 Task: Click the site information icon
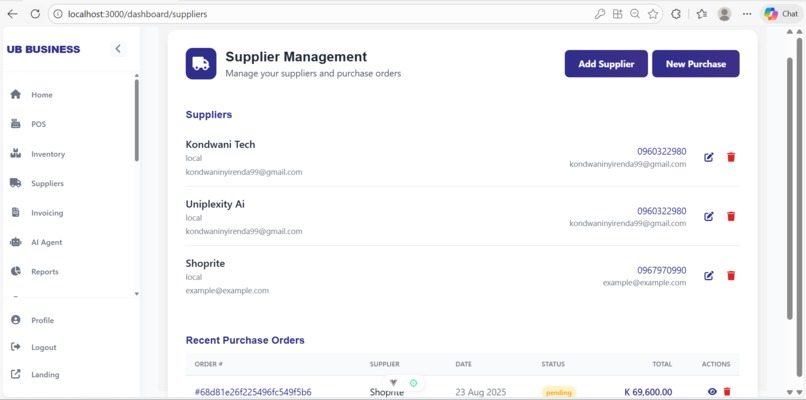point(58,14)
